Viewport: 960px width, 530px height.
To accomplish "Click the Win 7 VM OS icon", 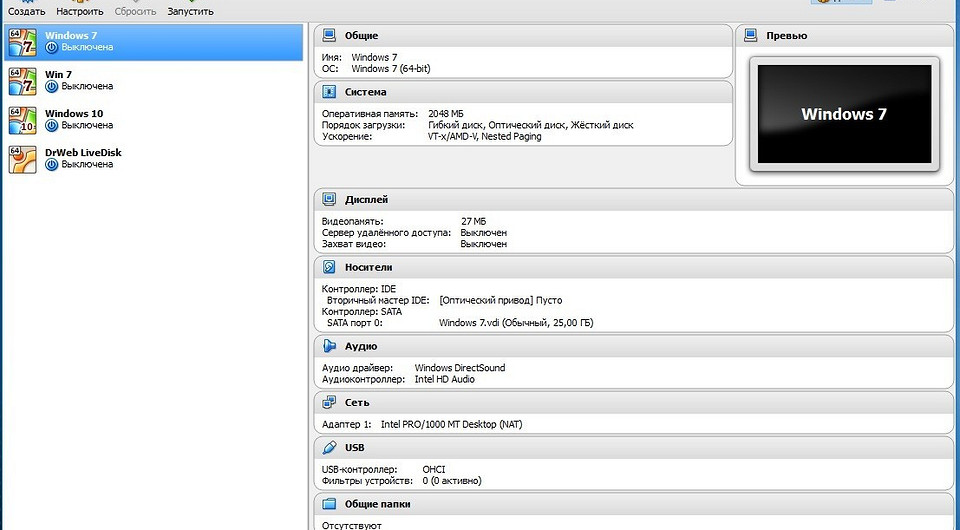I will point(23,81).
